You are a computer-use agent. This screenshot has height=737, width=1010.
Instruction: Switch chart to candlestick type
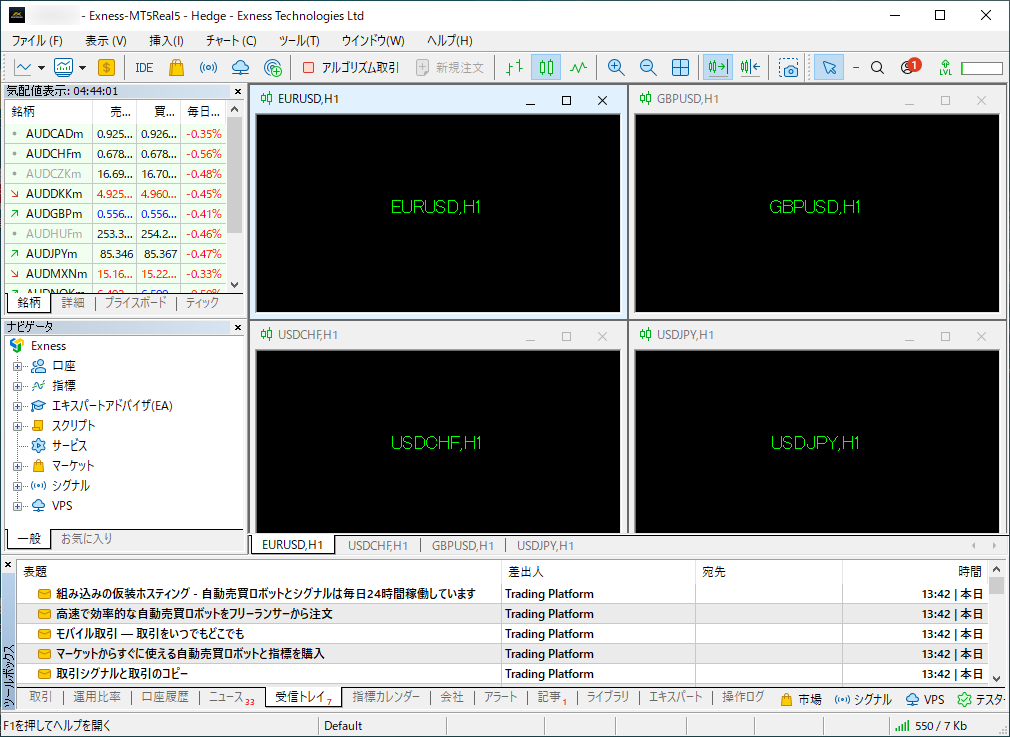point(546,68)
